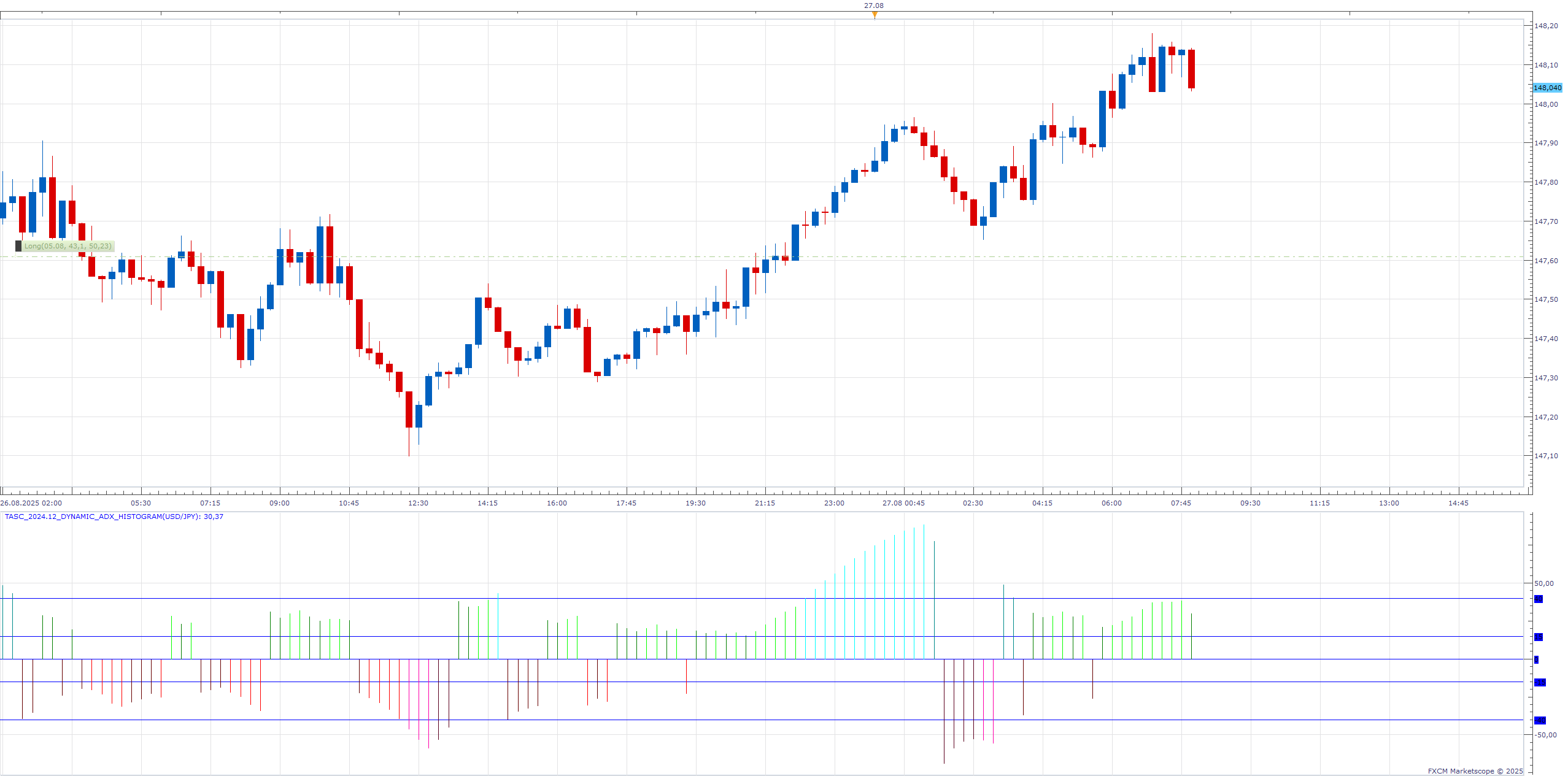
Task: Click the 09:00 time axis label
Action: pyautogui.click(x=280, y=503)
